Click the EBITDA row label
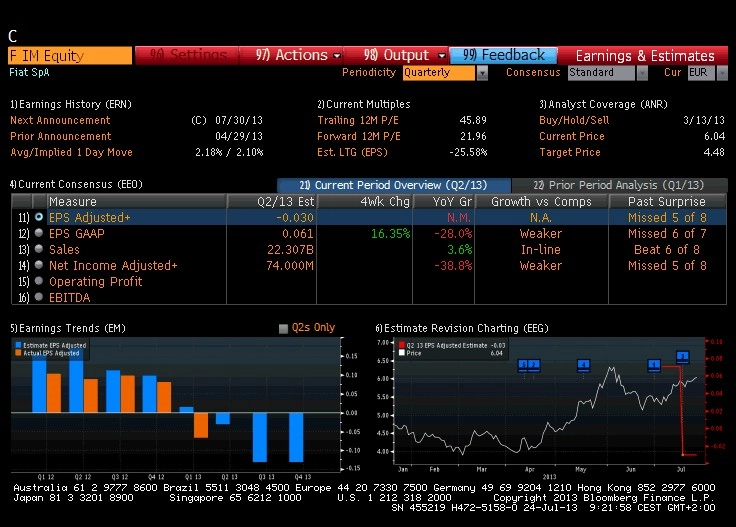The image size is (736, 527). point(69,298)
